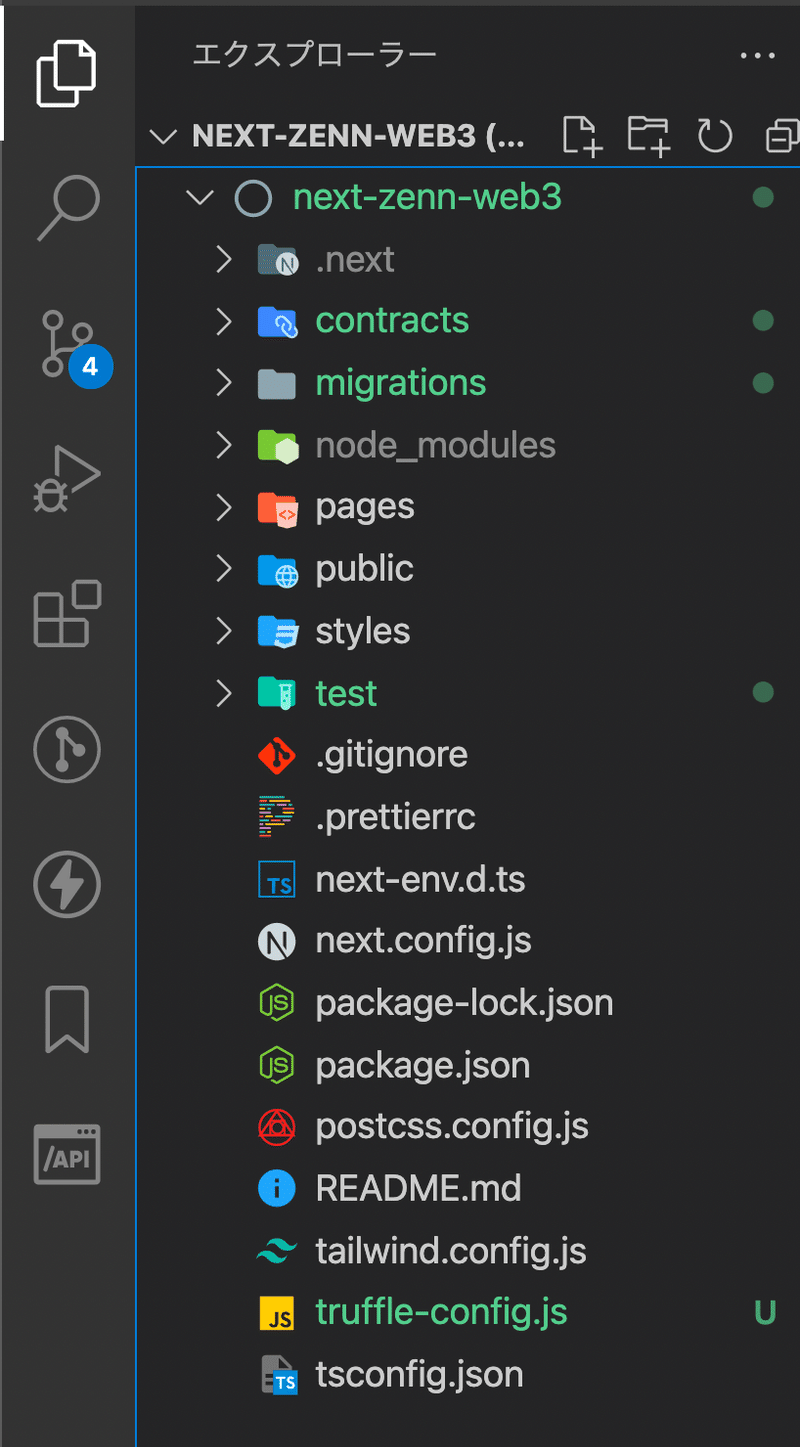This screenshot has width=800, height=1447.
Task: Click the git icon beside .gitignore
Action: click(x=277, y=756)
